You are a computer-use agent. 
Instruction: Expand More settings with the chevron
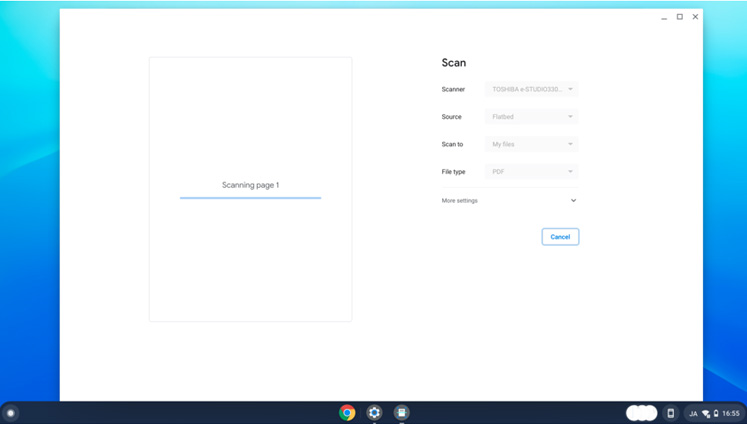(573, 200)
